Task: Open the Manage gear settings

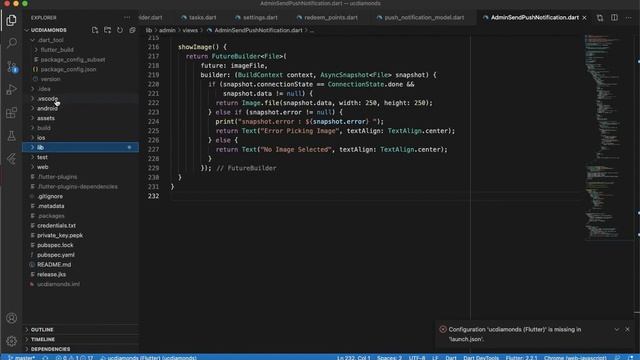Action: tap(11, 341)
